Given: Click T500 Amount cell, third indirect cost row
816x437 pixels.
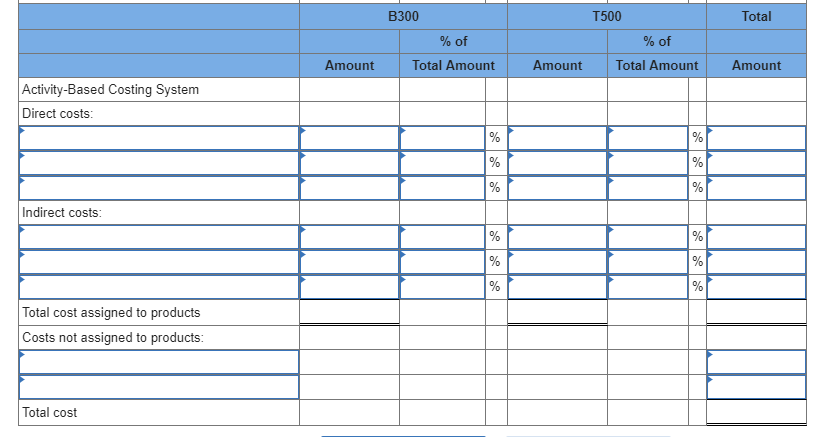Looking at the screenshot, I should pyautogui.click(x=557, y=287).
